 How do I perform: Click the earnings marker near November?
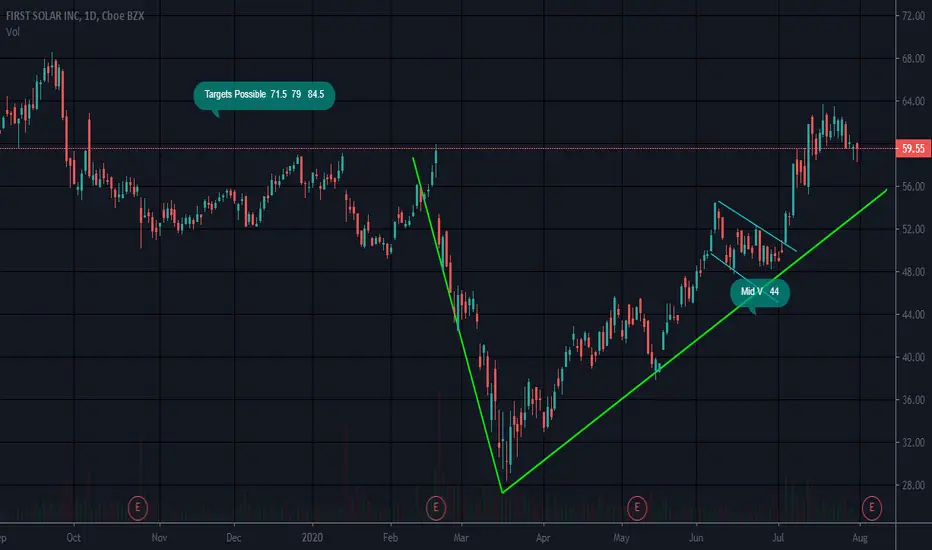click(x=138, y=508)
